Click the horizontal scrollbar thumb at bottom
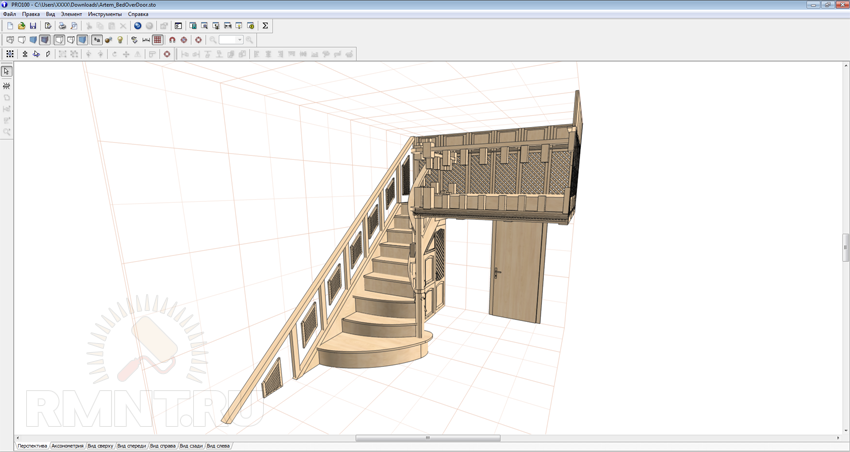The width and height of the screenshot is (850, 452). click(x=427, y=438)
